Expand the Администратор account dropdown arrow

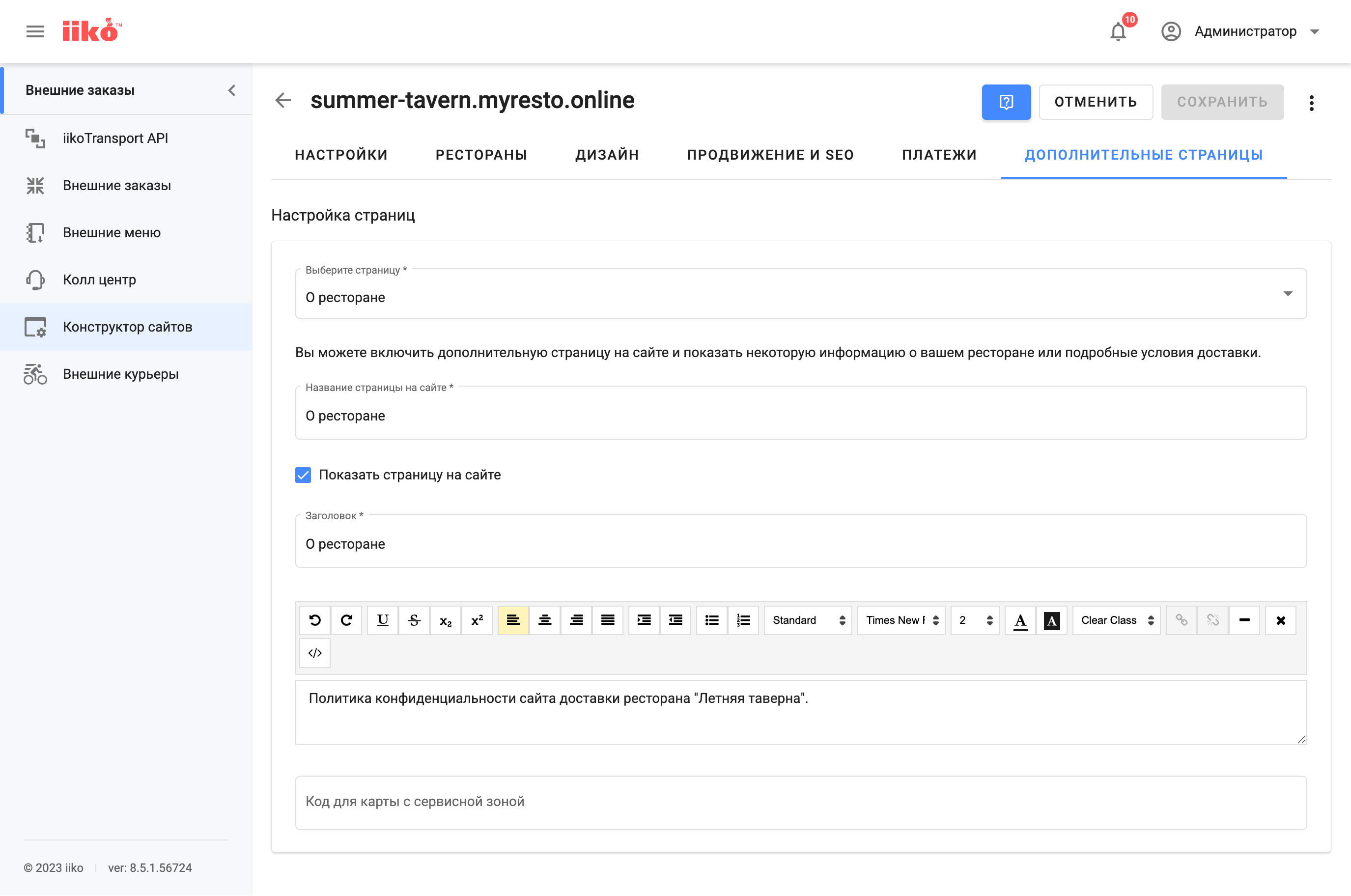[x=1315, y=31]
